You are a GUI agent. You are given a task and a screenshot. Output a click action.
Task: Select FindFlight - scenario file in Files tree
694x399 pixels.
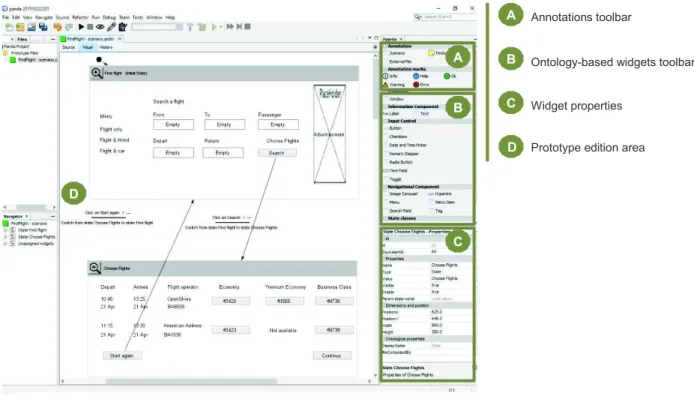(34, 59)
